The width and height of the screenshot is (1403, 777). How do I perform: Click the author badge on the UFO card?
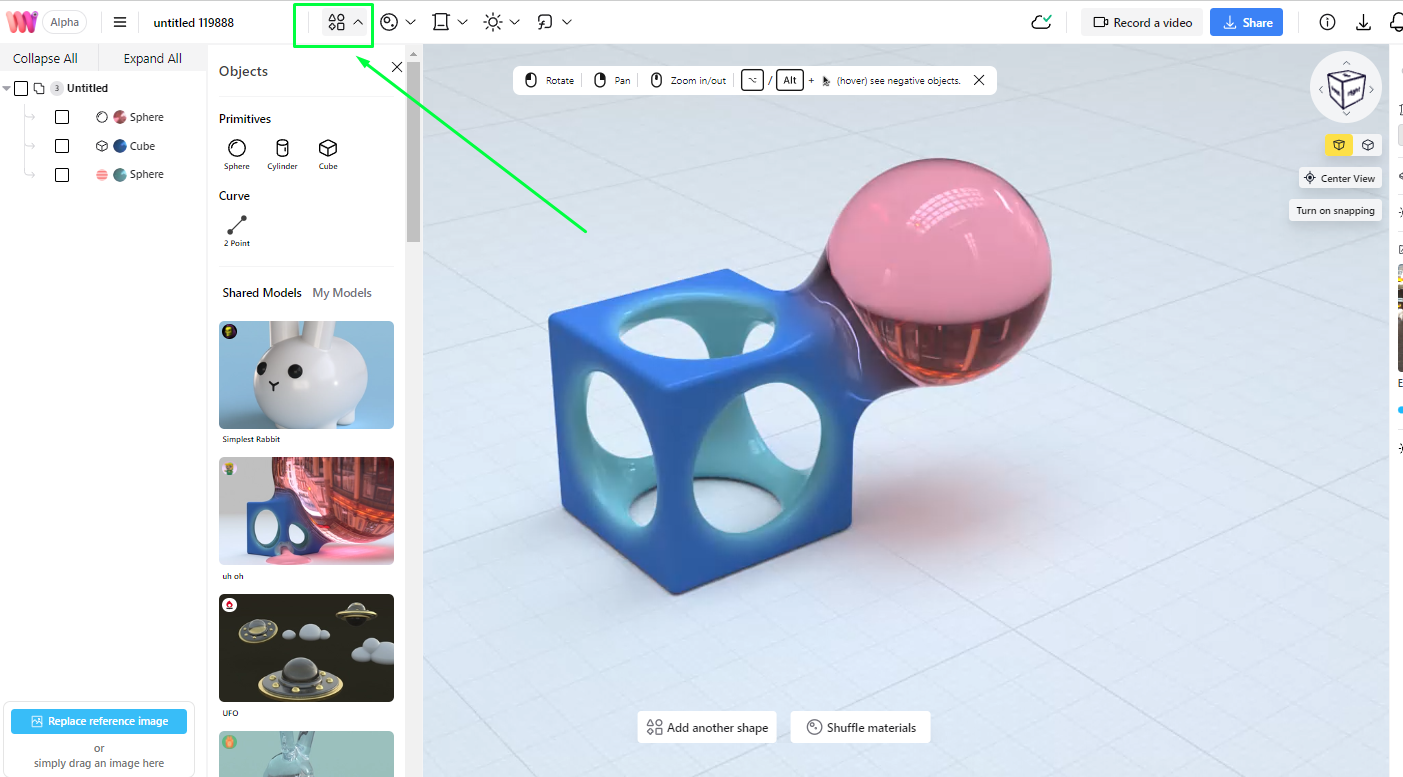(x=230, y=605)
